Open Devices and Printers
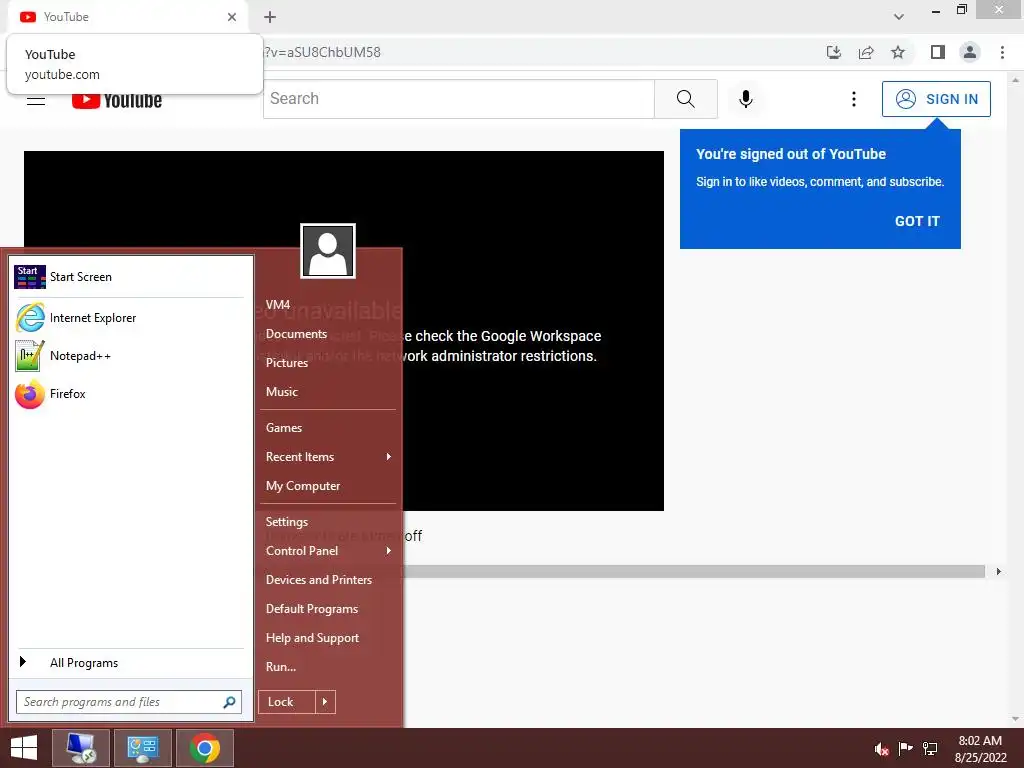The image size is (1024, 768). pyautogui.click(x=319, y=580)
